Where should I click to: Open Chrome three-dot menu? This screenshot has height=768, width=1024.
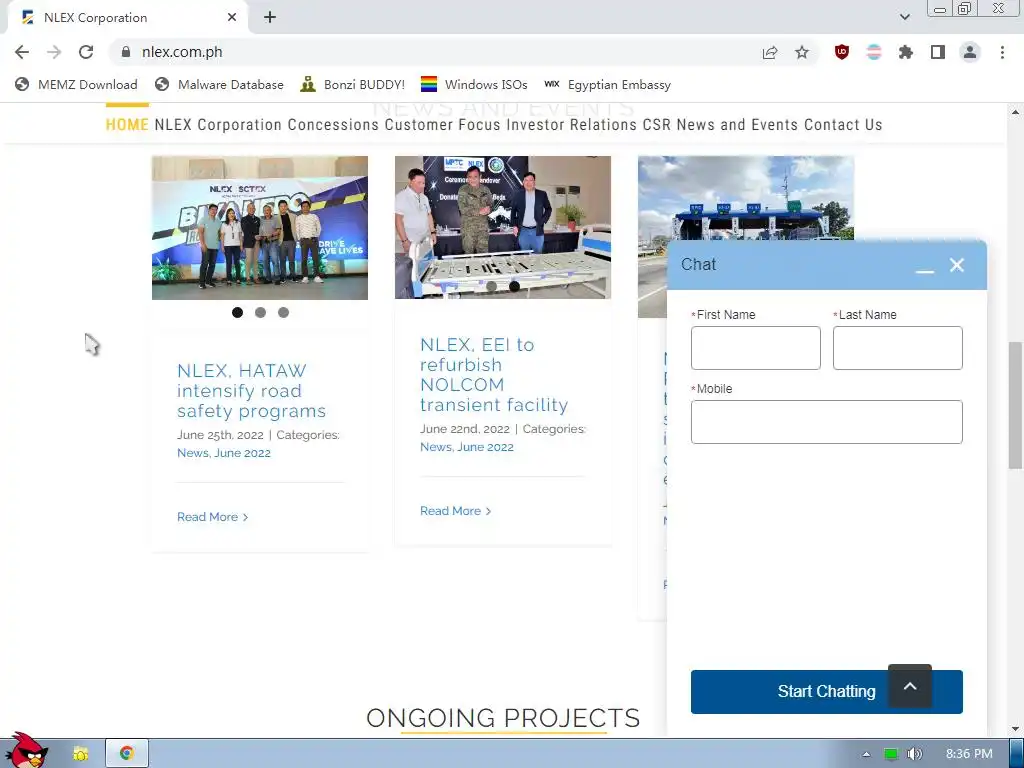pyautogui.click(x=1002, y=52)
